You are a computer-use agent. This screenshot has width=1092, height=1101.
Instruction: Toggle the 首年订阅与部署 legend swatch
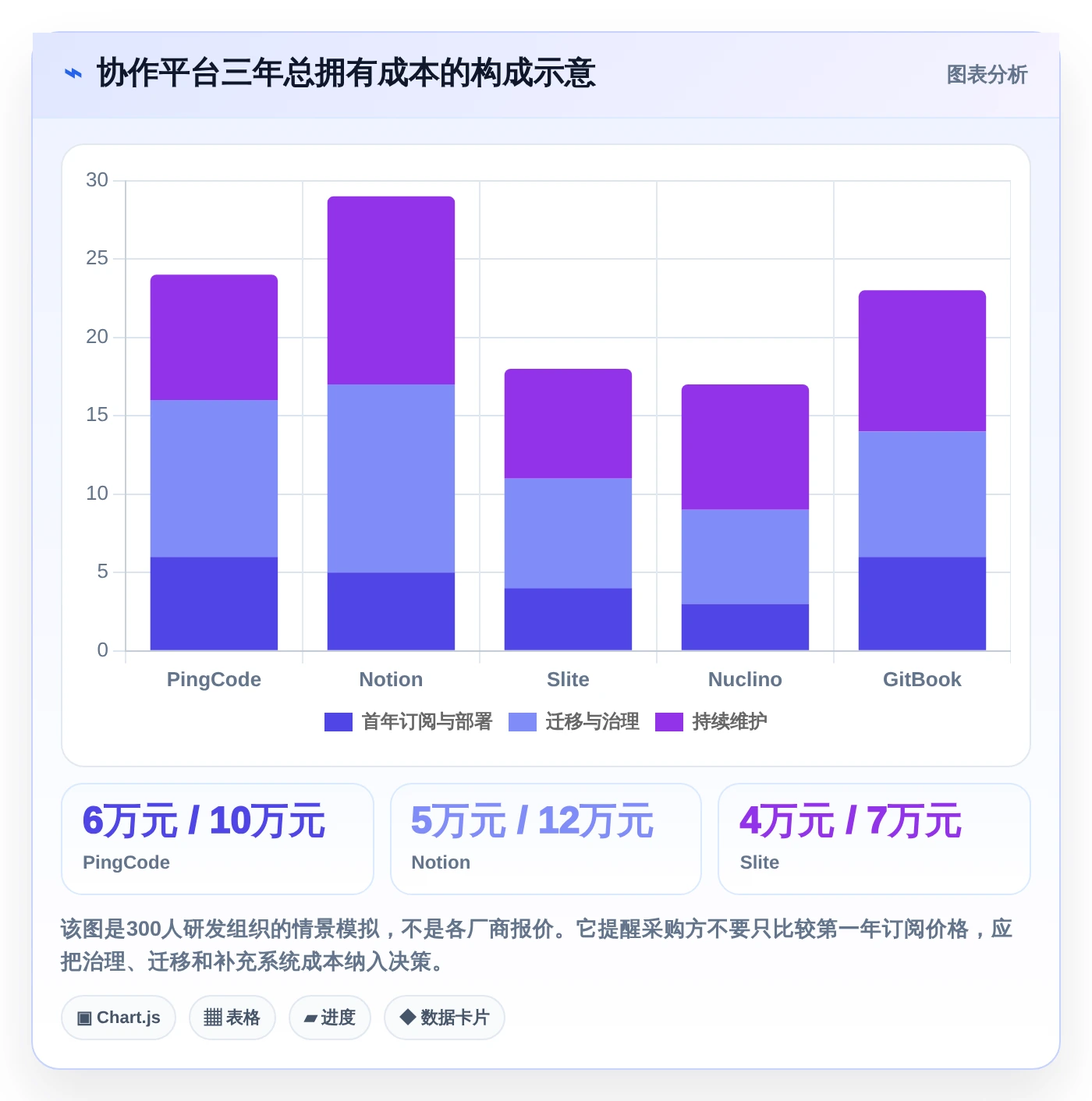coord(339,722)
